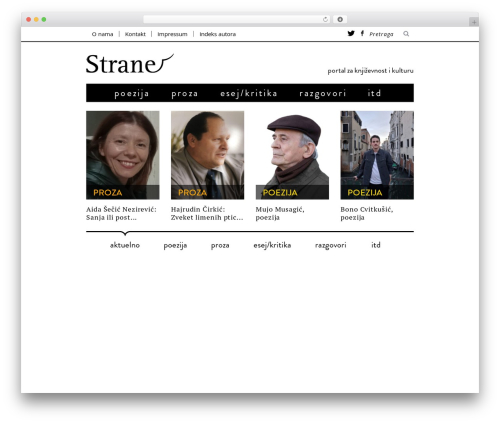
Task: Click the green maximize window dot
Action: click(44, 20)
